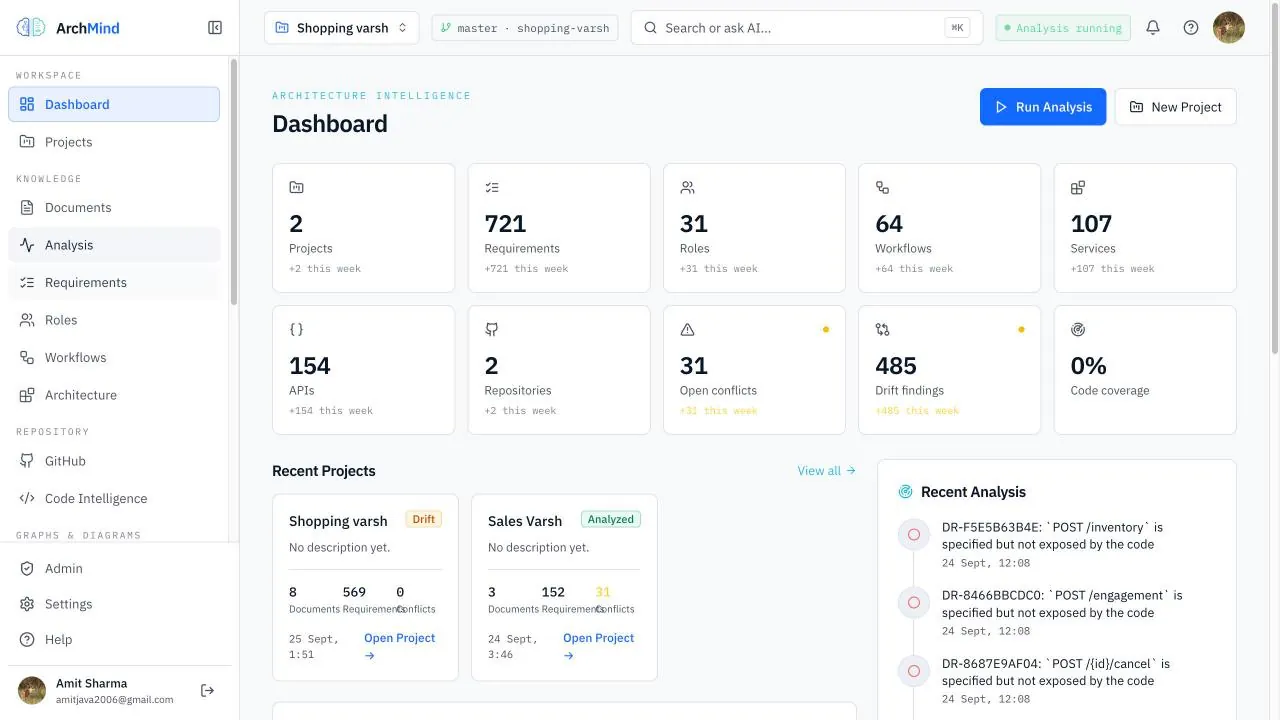Click the sidebar vertical scrollbar

(234, 181)
